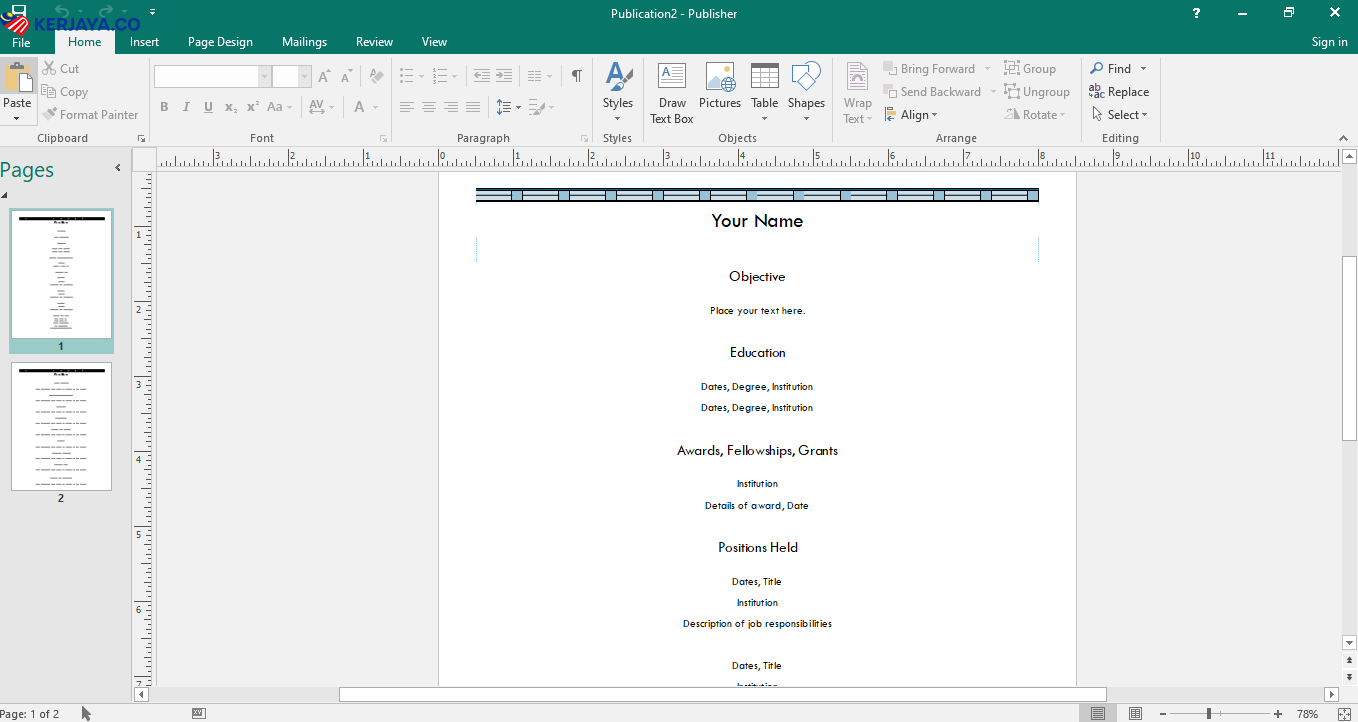Screen dimensions: 1358x722
Task: Open the font size dropdown
Action: coord(306,77)
